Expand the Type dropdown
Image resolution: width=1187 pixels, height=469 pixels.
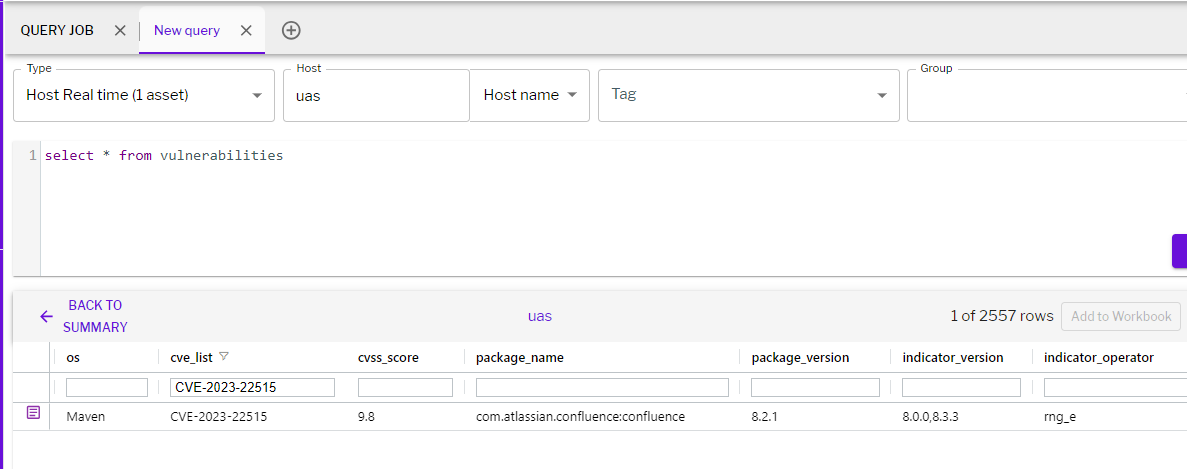point(257,96)
